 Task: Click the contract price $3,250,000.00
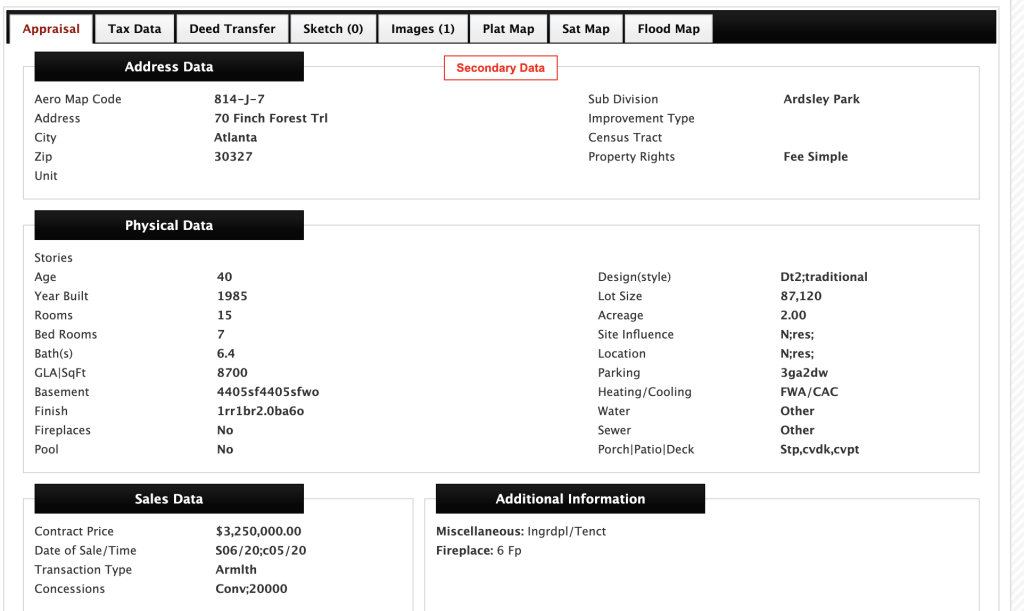click(258, 531)
